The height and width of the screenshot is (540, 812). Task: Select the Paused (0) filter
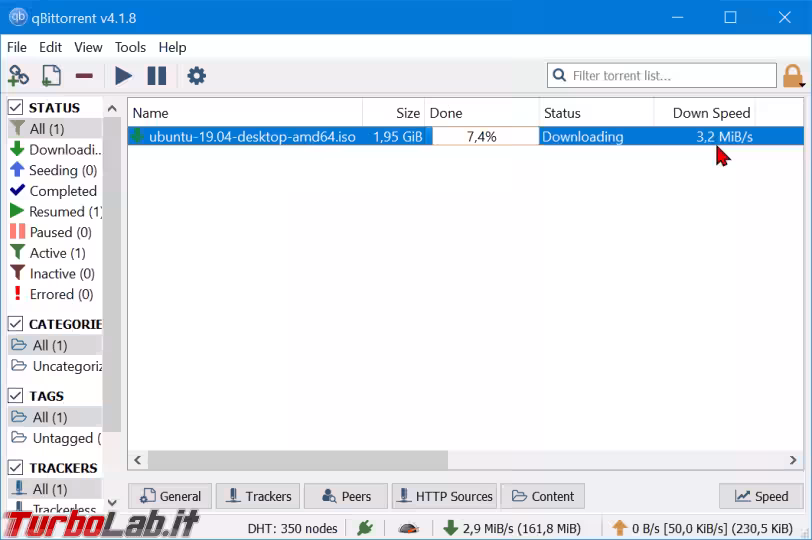coord(55,232)
